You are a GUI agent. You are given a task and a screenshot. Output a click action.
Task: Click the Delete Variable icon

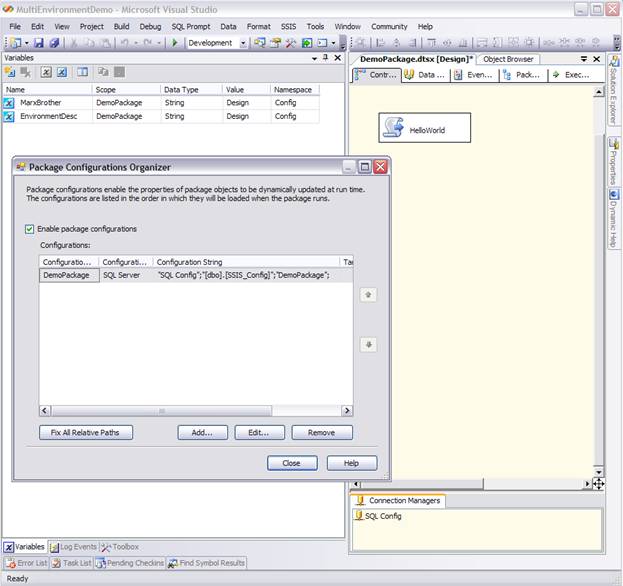click(25, 72)
